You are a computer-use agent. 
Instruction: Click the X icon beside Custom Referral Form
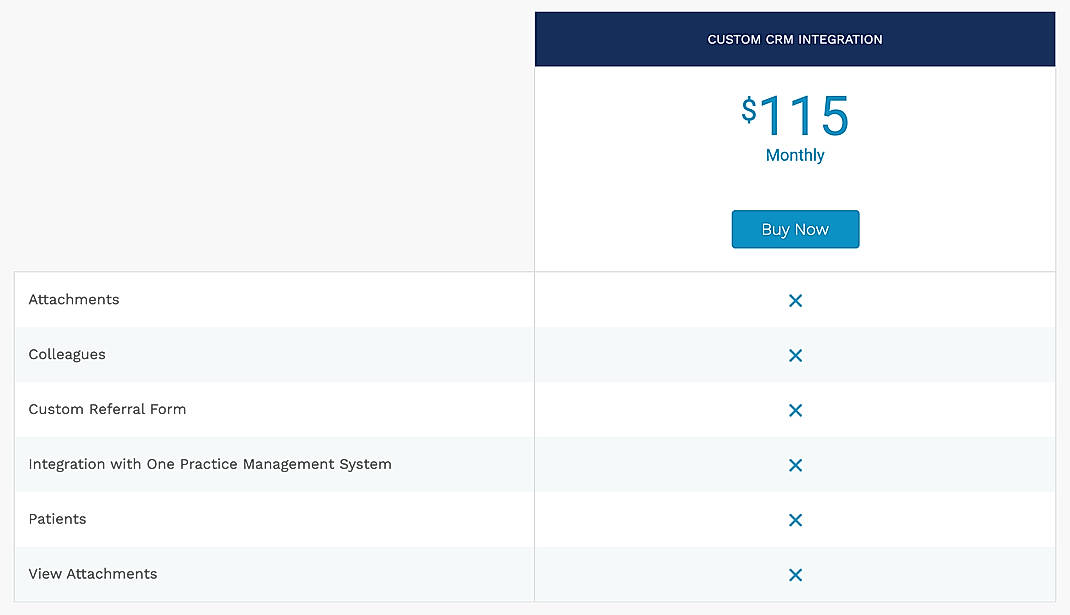click(795, 410)
